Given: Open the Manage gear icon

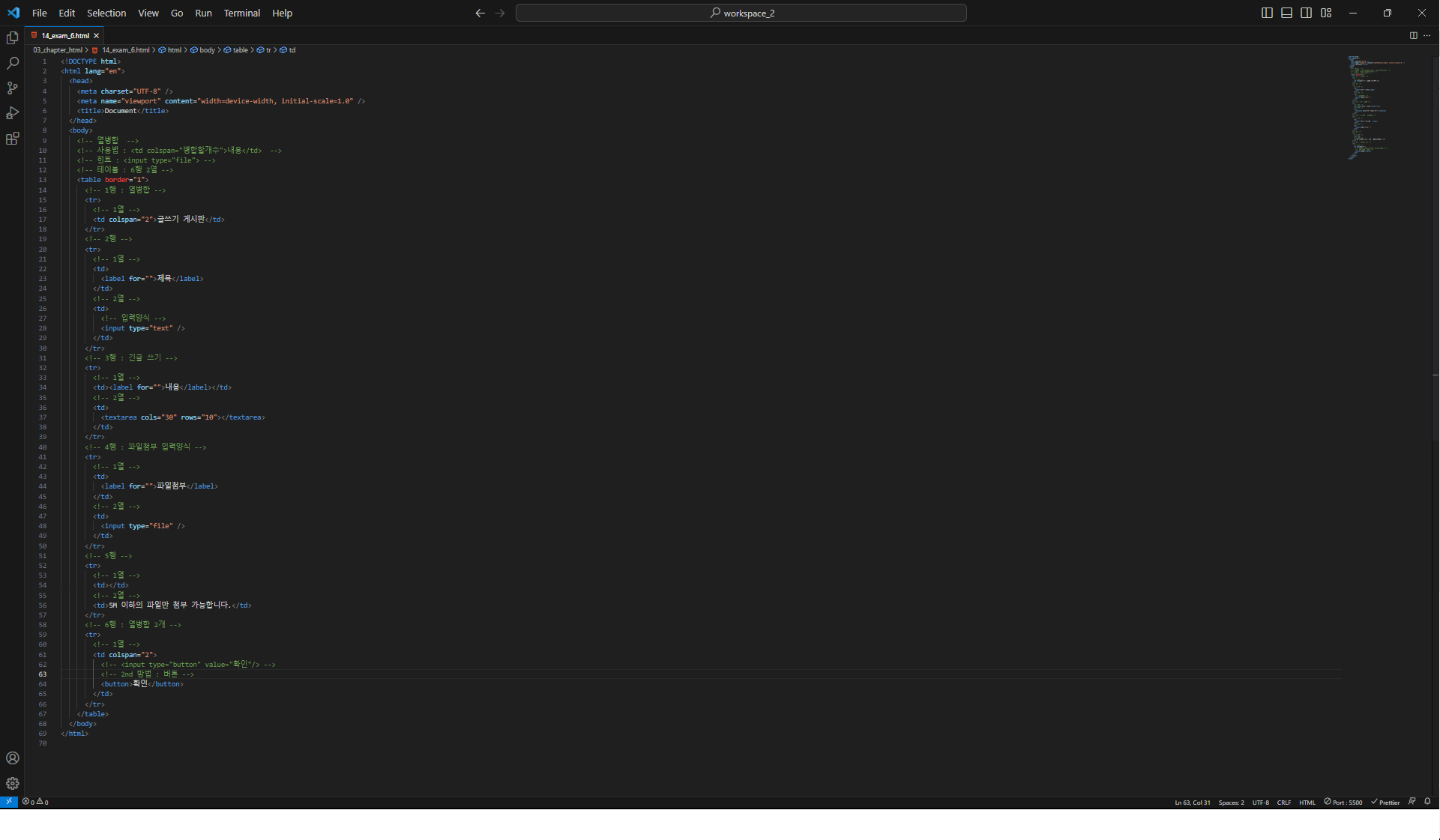Looking at the screenshot, I should tap(12, 783).
